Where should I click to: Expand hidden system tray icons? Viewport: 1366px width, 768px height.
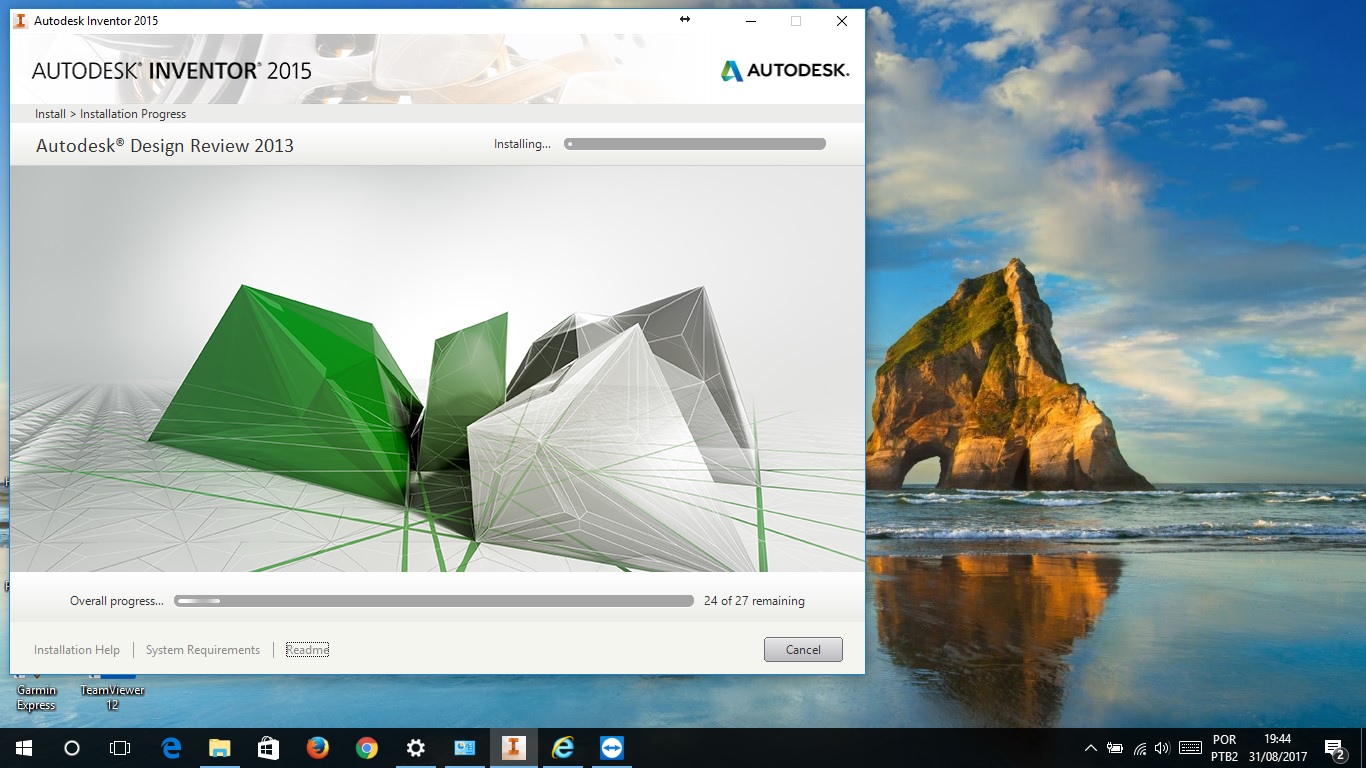[1091, 747]
